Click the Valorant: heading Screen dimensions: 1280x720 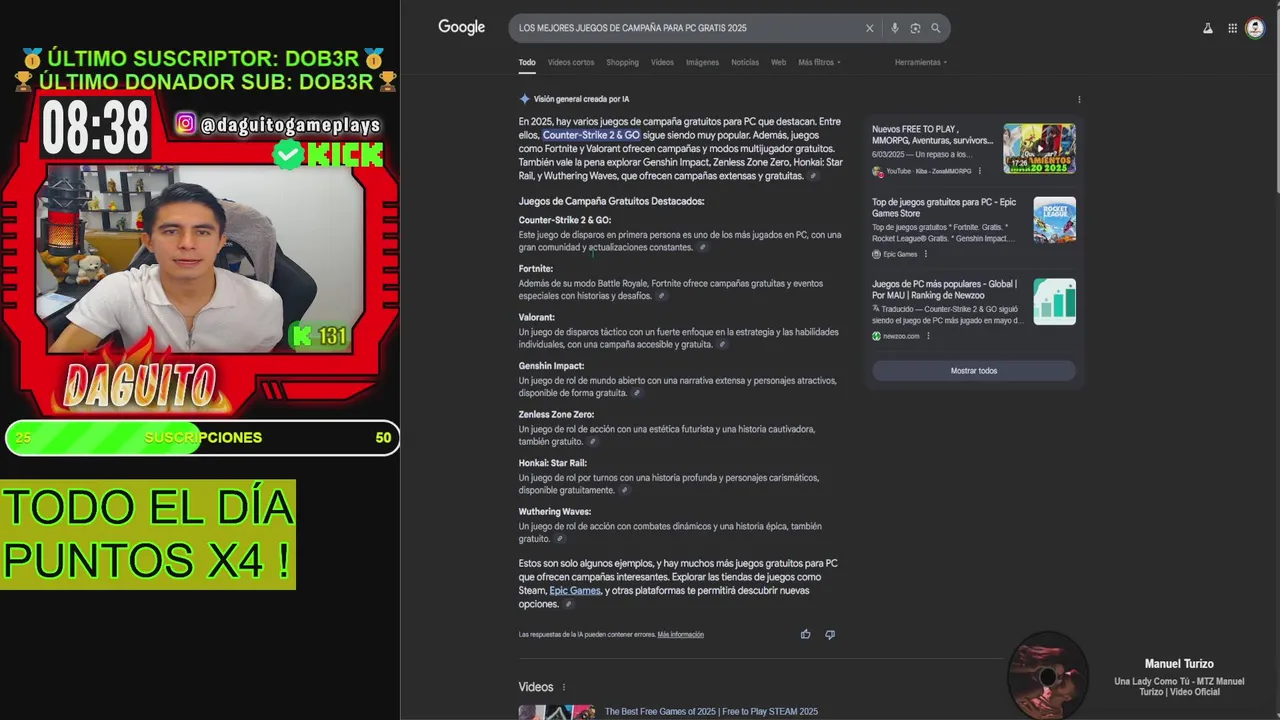click(x=536, y=317)
